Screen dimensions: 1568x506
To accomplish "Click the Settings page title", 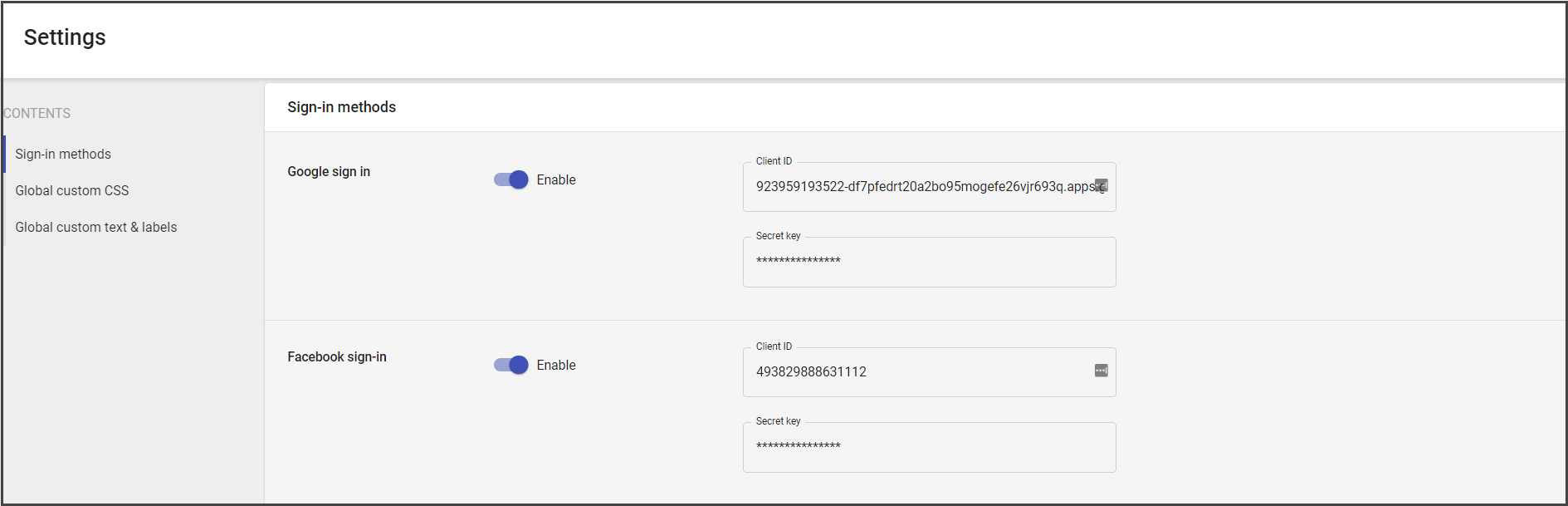I will pyautogui.click(x=65, y=37).
